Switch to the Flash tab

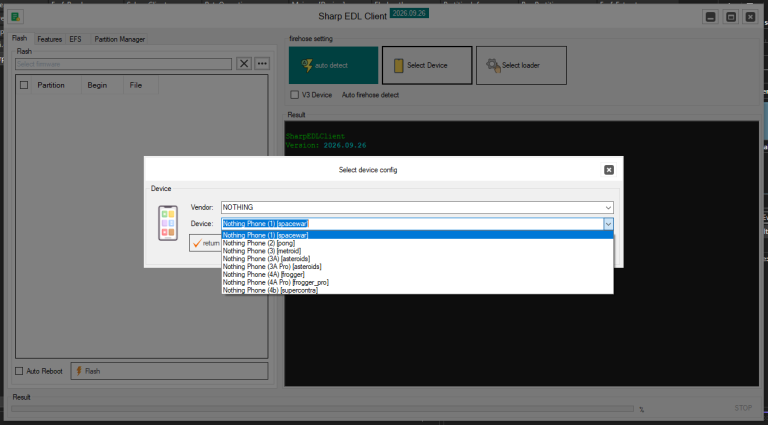[20, 38]
